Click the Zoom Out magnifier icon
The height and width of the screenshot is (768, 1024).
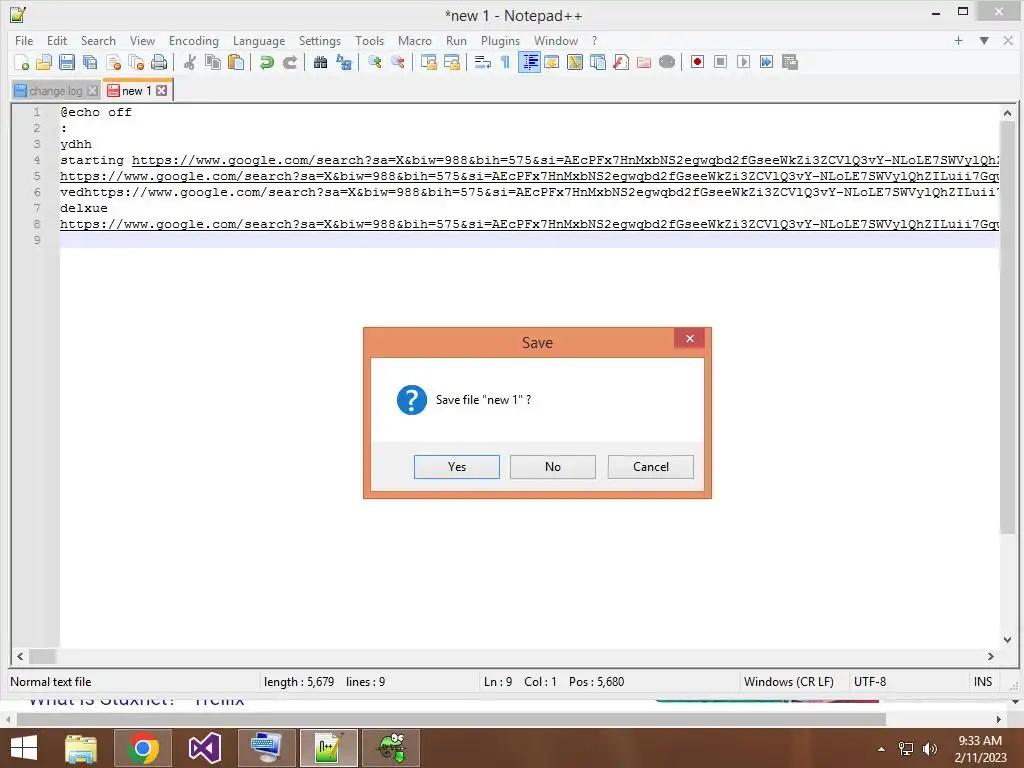coord(397,62)
